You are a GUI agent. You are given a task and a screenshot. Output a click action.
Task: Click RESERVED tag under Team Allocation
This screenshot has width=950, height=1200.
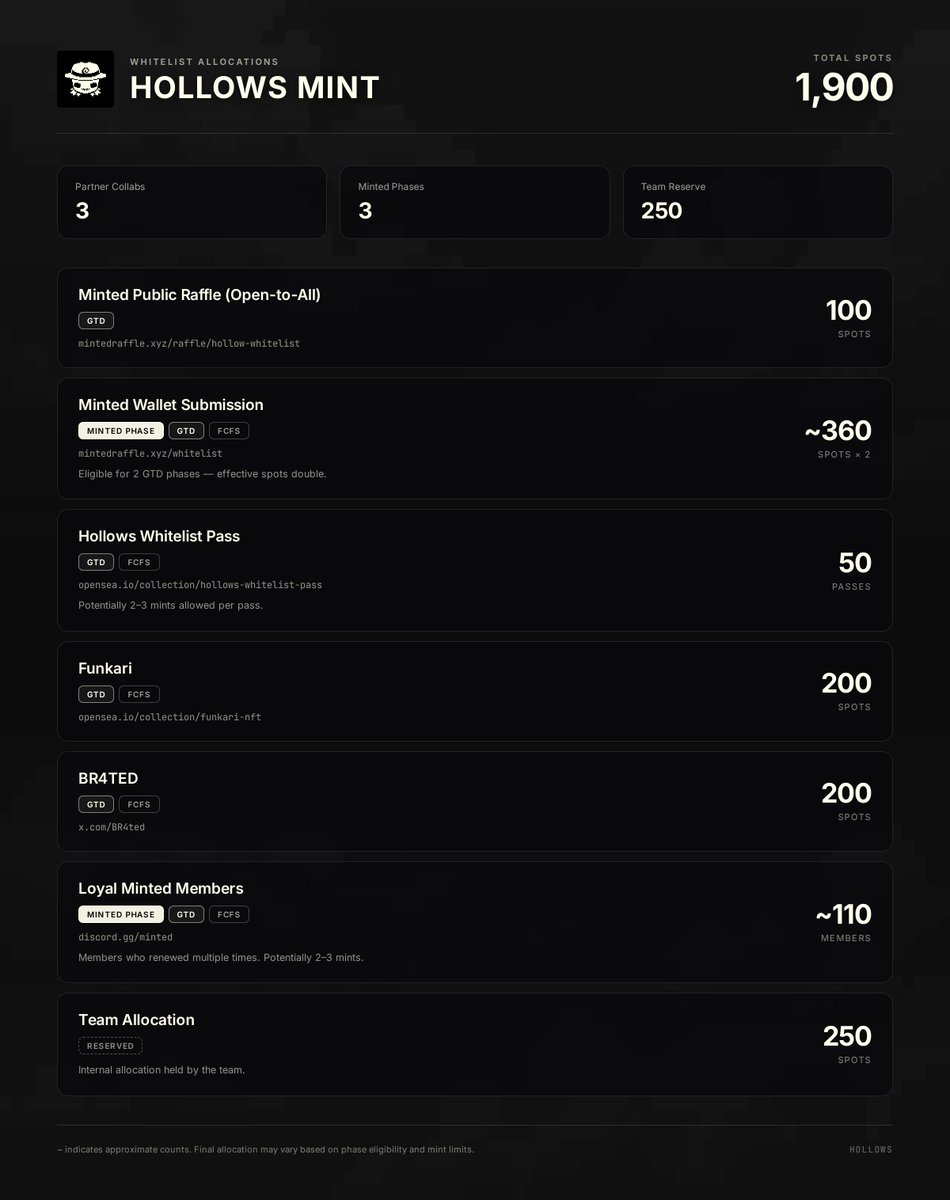(110, 1046)
